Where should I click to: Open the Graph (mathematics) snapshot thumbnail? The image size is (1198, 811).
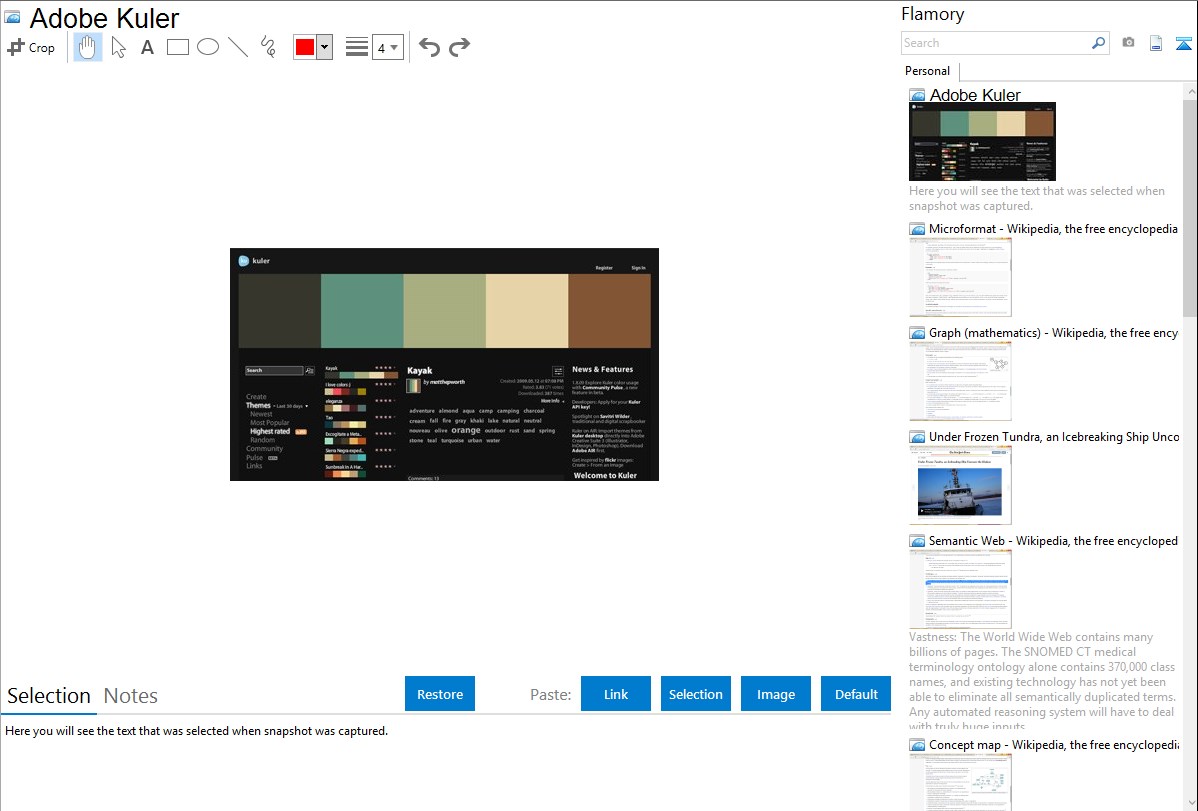click(x=960, y=381)
